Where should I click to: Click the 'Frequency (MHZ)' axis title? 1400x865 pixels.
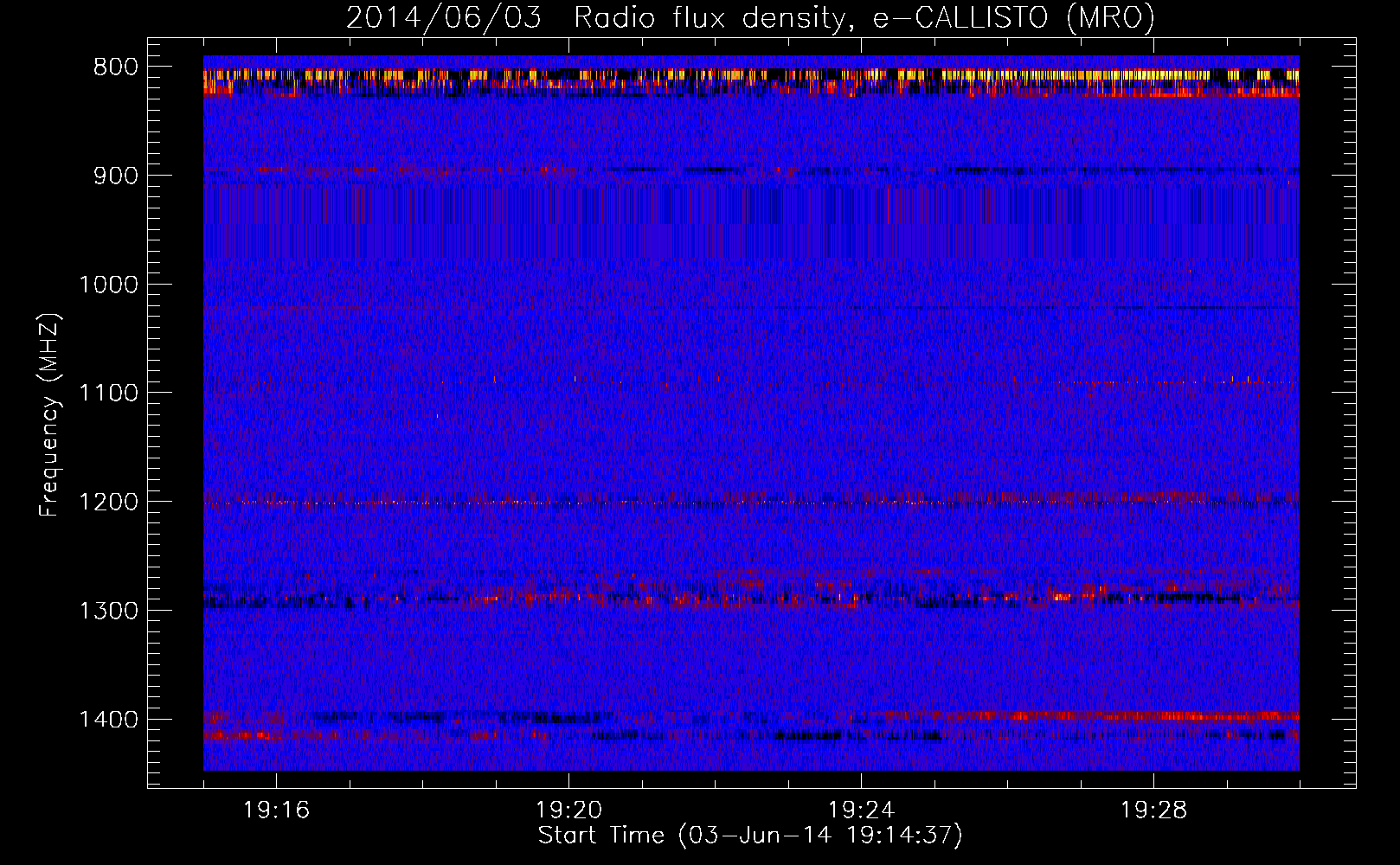(x=50, y=414)
